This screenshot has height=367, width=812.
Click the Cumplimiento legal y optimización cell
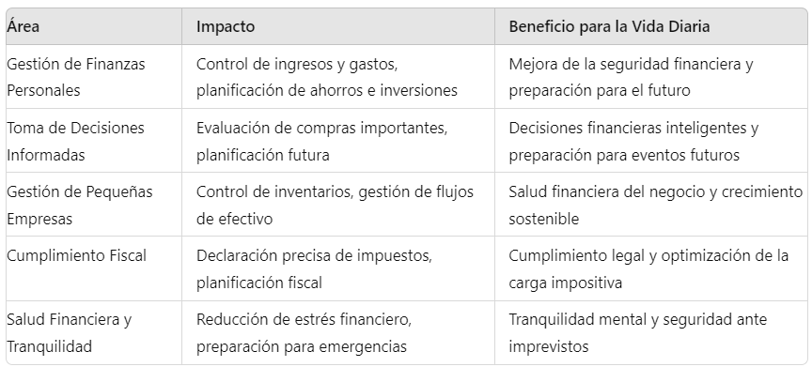pyautogui.click(x=651, y=268)
